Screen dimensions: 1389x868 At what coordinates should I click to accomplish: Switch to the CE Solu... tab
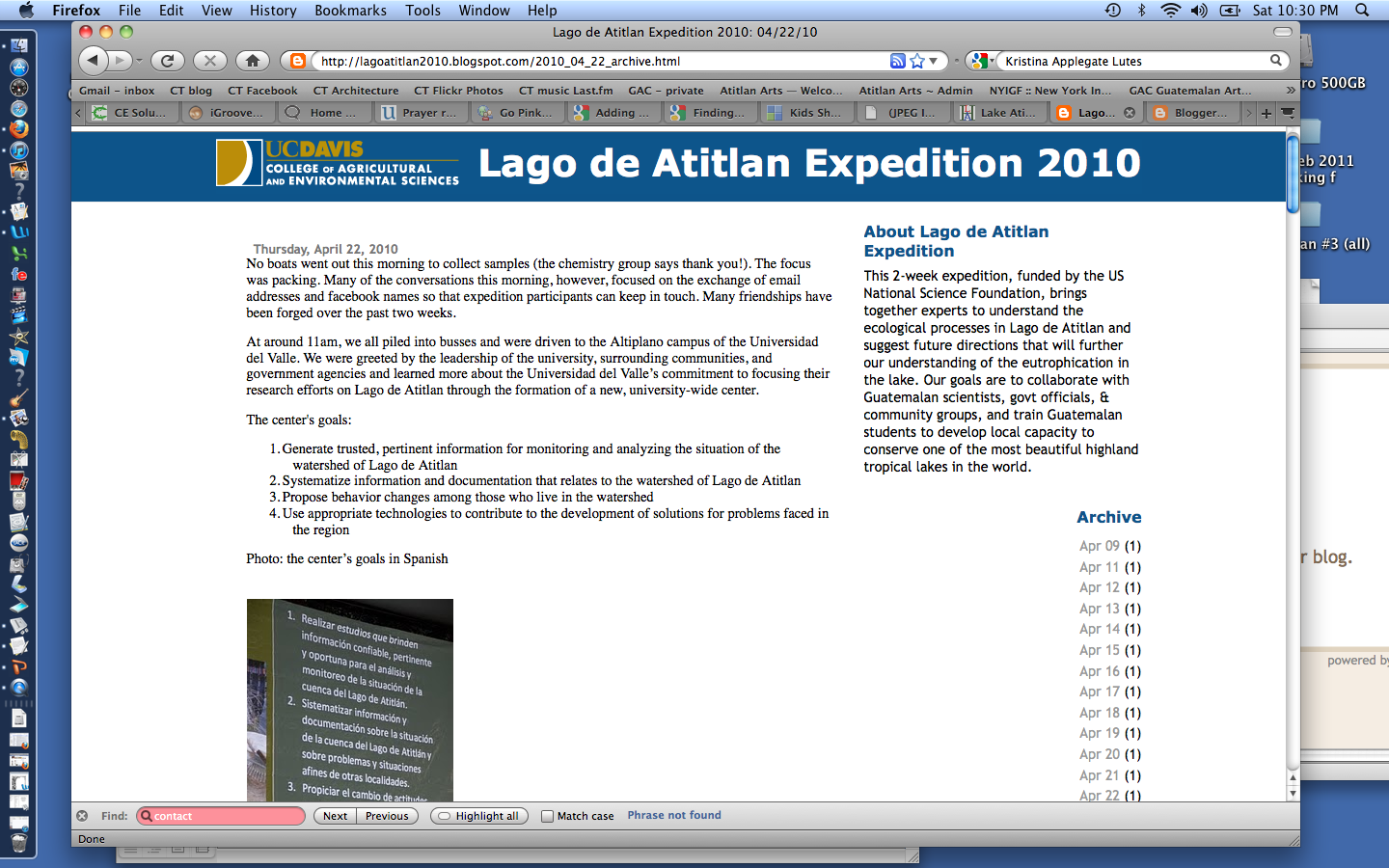(132, 113)
